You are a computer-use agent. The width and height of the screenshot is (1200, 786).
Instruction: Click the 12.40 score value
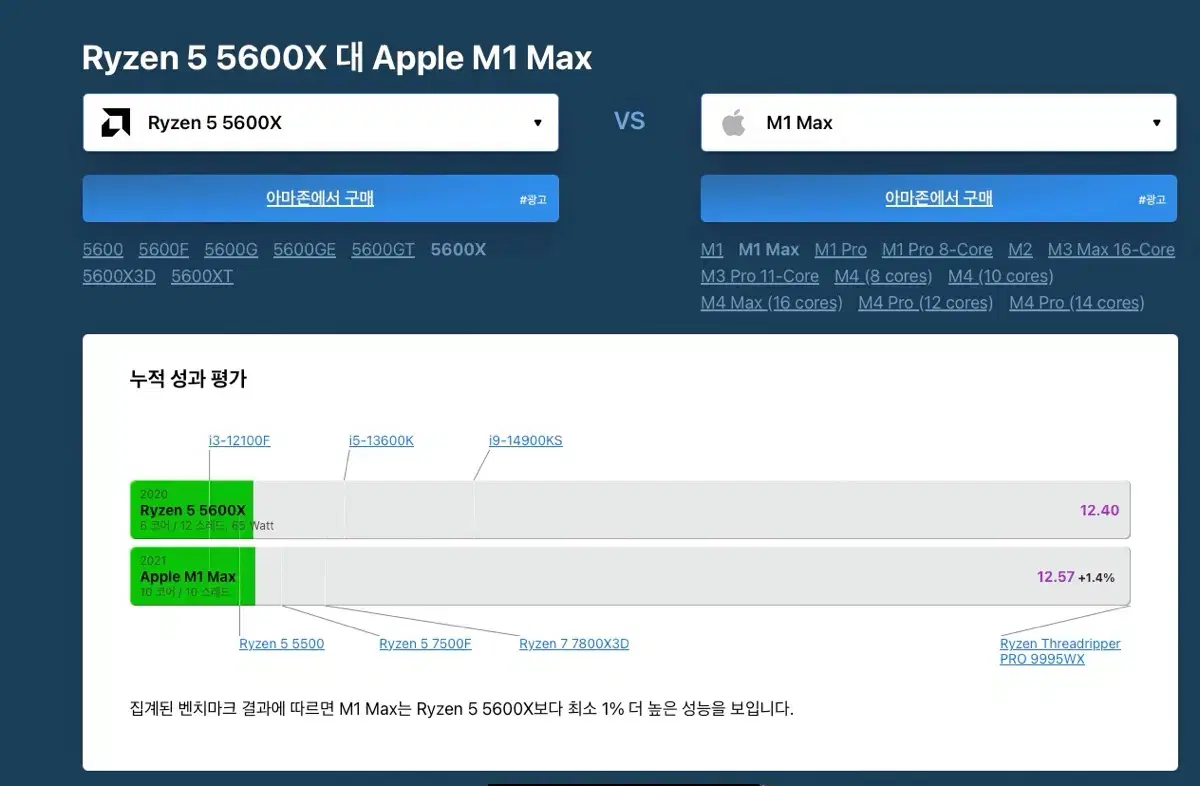coord(1099,510)
